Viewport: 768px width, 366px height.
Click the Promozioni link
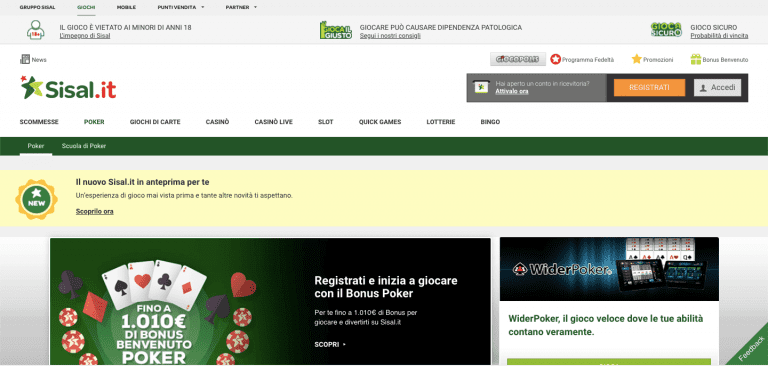658,60
